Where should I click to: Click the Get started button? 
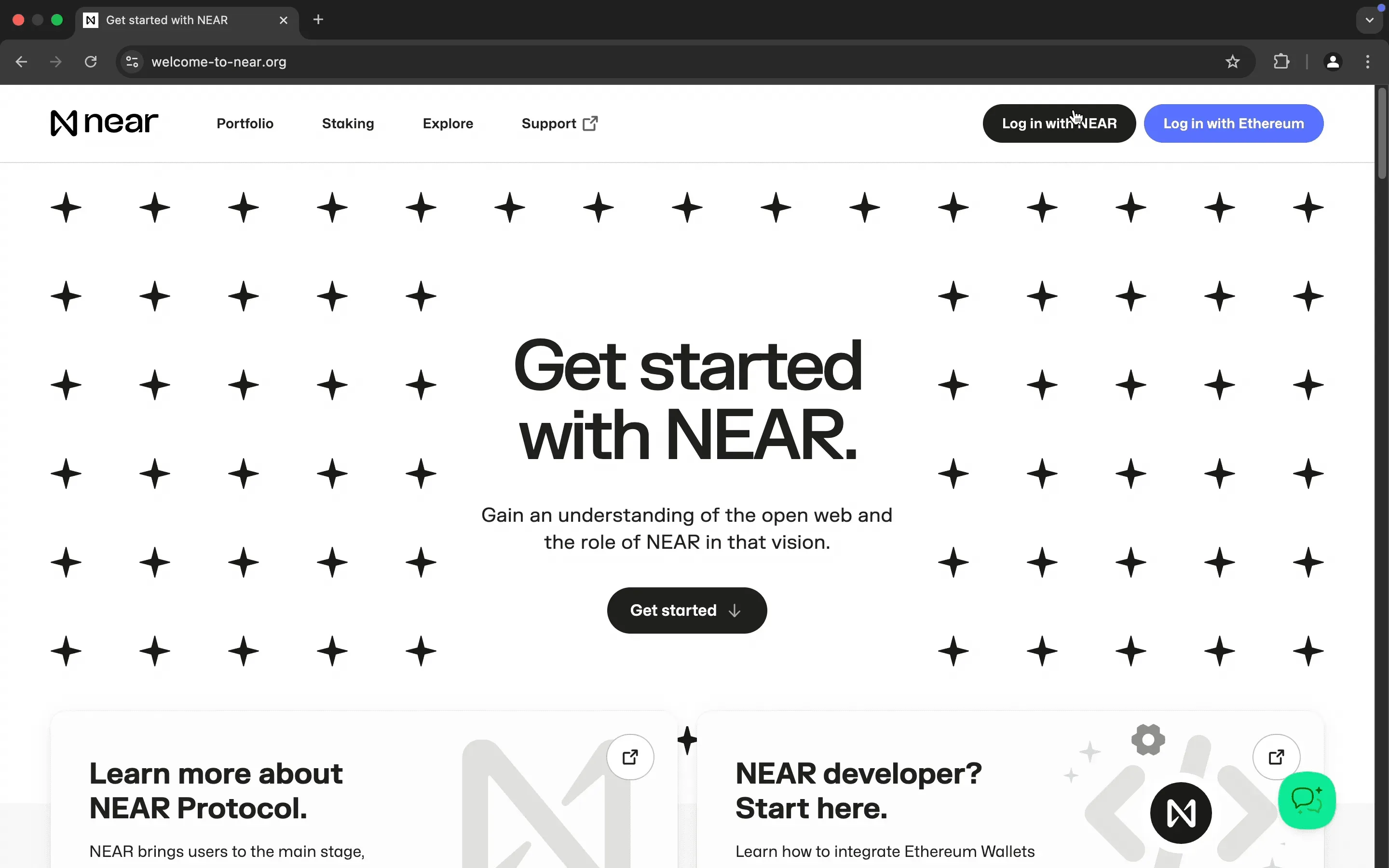click(x=687, y=610)
